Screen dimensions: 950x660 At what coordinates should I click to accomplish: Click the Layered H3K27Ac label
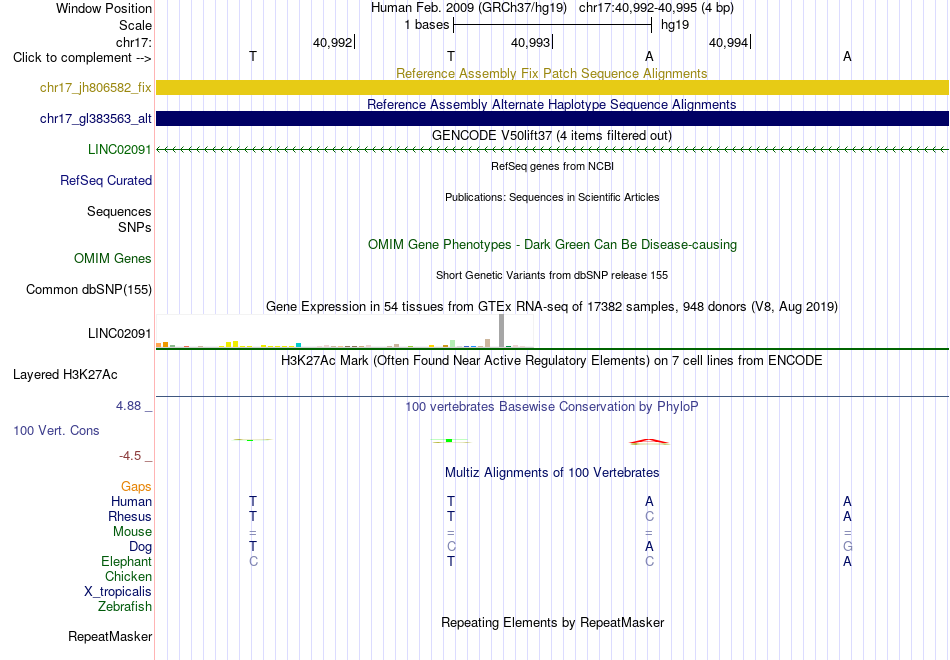click(x=65, y=375)
